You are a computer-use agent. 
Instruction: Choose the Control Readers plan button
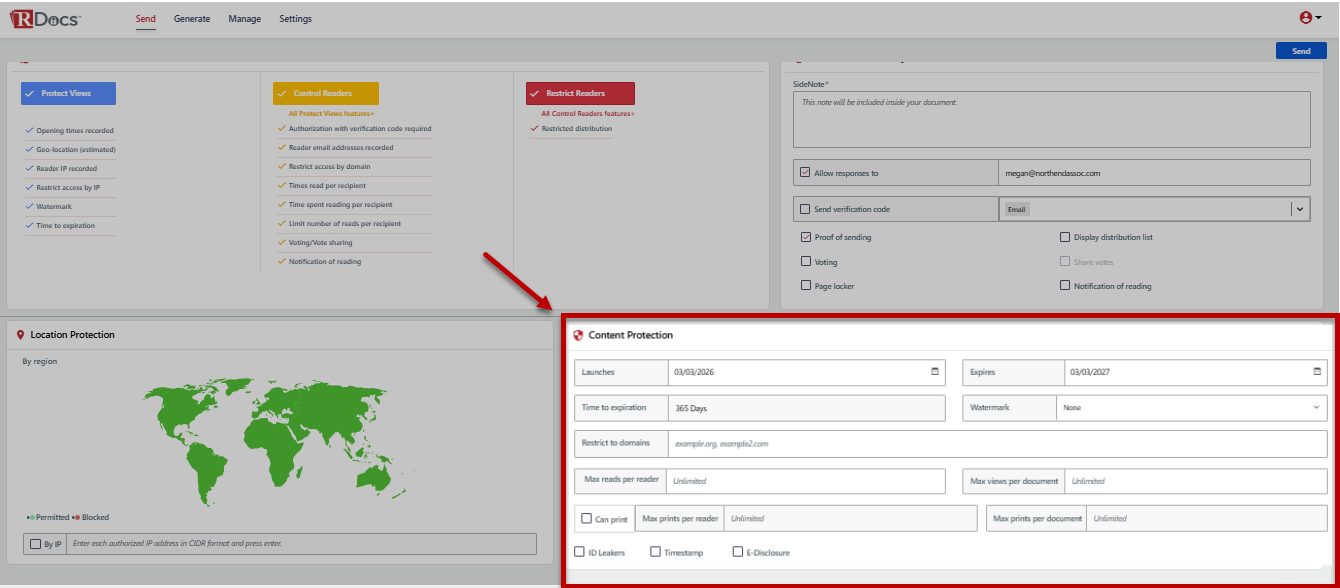[326, 93]
